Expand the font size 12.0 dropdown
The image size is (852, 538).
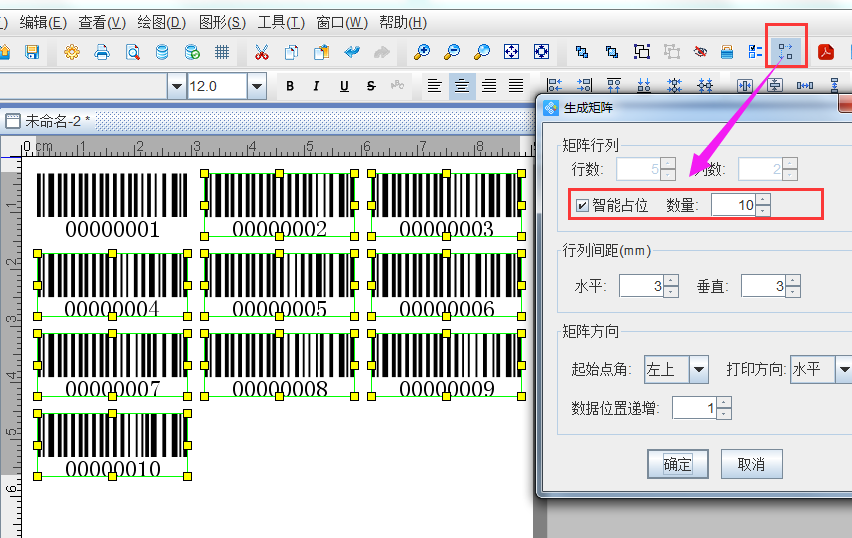(x=257, y=86)
